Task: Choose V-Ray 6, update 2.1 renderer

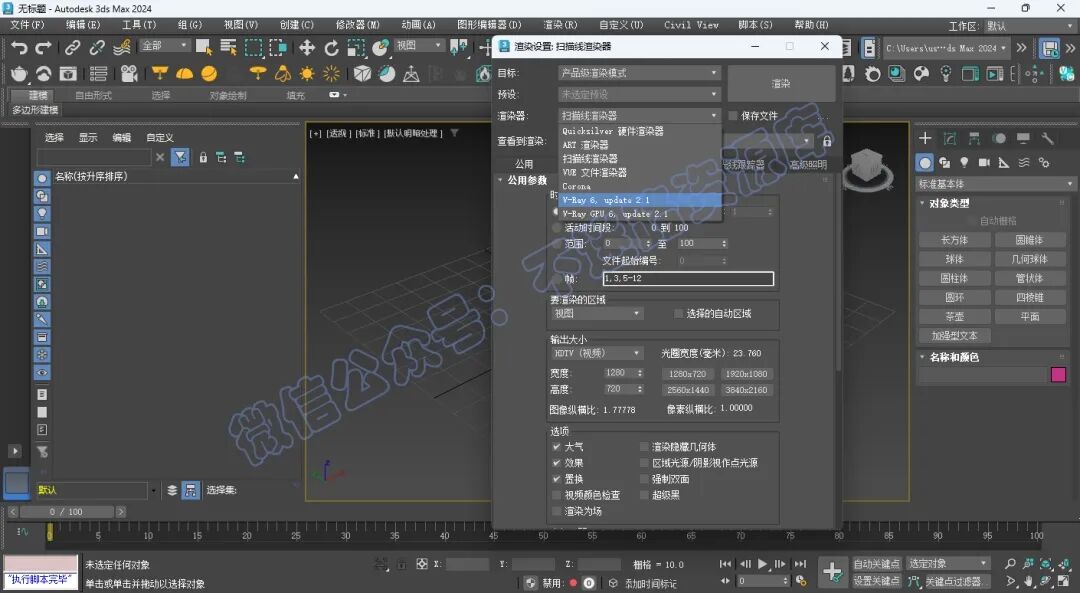Action: pyautogui.click(x=640, y=200)
